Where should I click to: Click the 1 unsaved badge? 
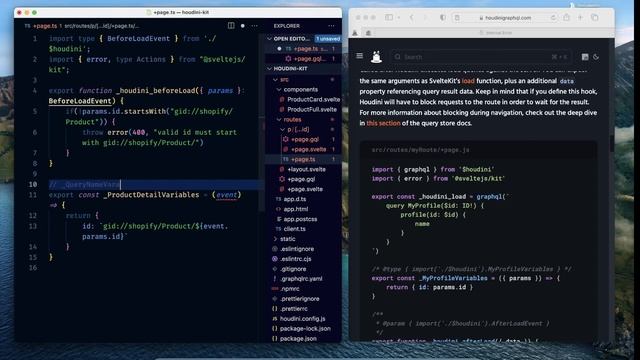point(328,39)
